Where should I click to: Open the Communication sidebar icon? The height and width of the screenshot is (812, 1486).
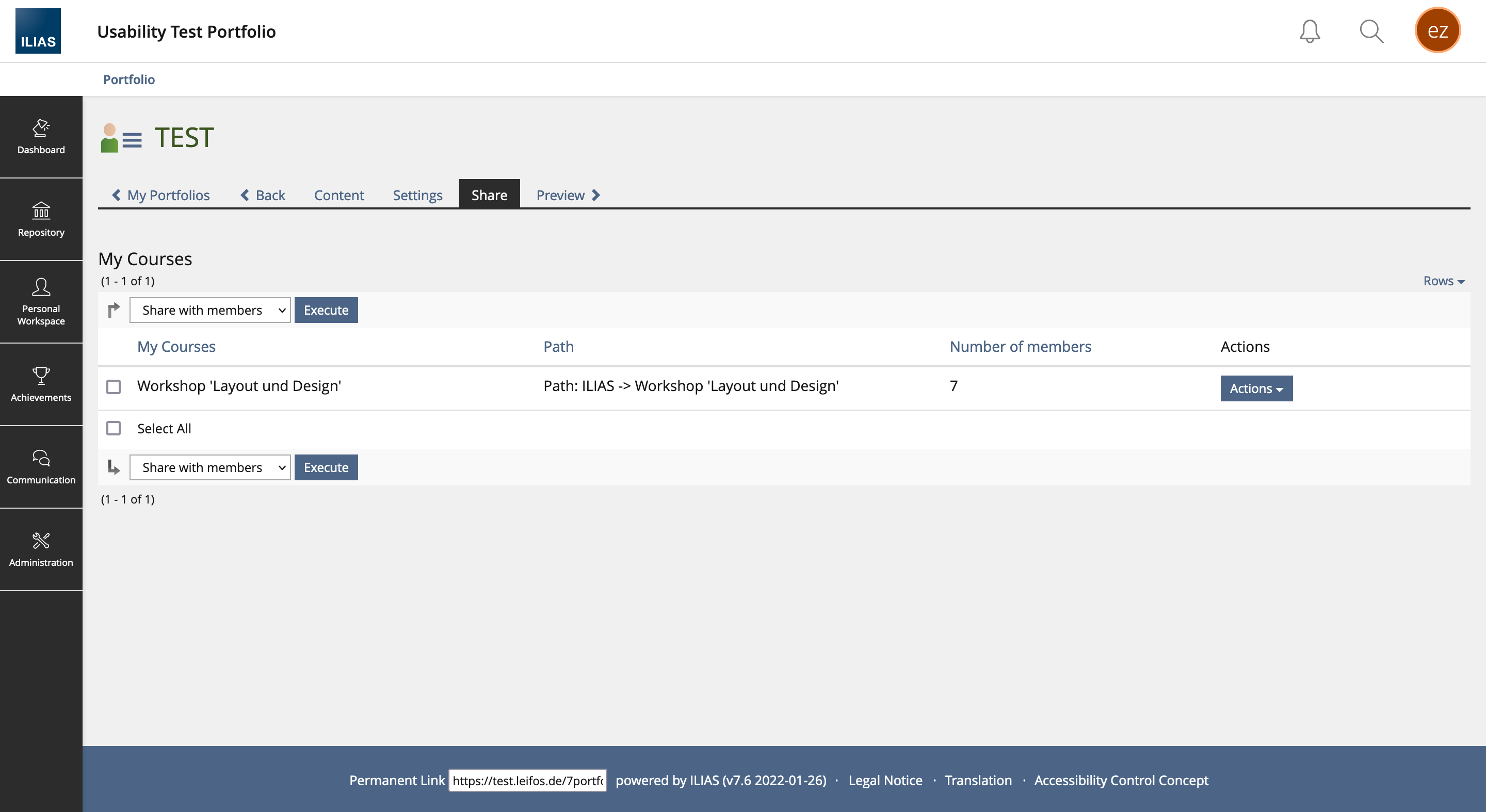pos(41,466)
